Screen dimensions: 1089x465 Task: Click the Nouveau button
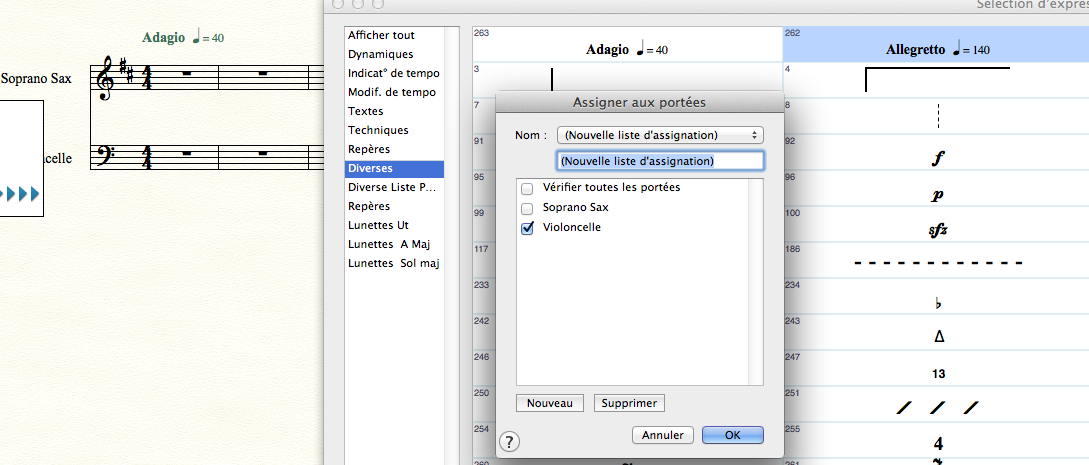tap(550, 403)
